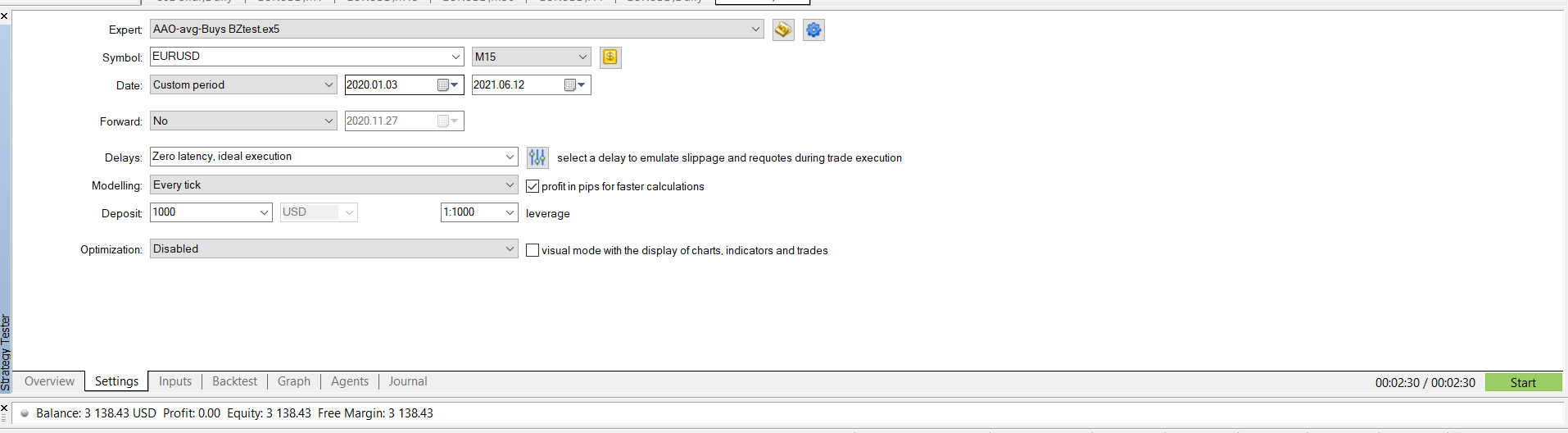This screenshot has width=1568, height=433.
Task: Close the bottom Toolbox panel
Action: click(x=4, y=408)
